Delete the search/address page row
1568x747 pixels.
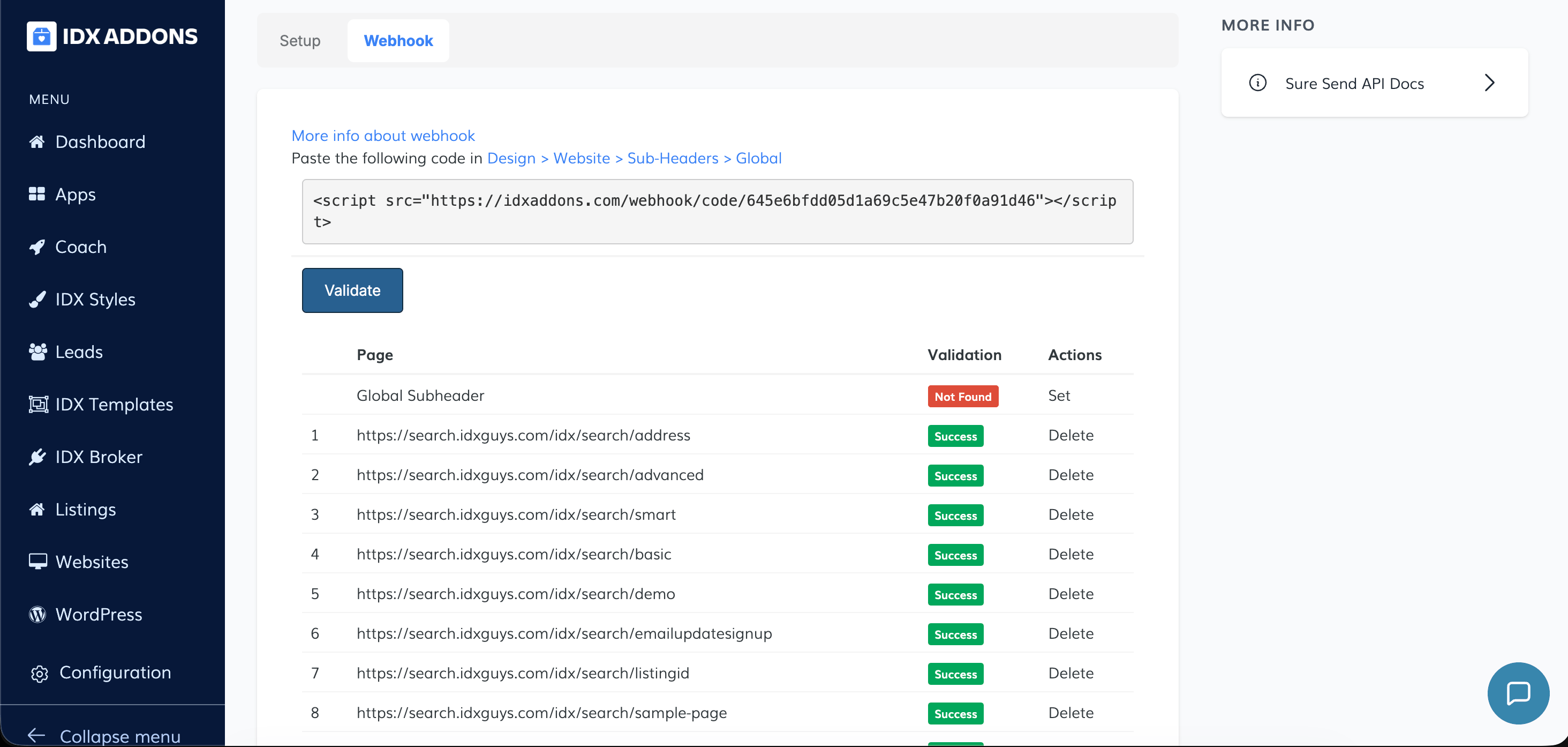(x=1070, y=435)
